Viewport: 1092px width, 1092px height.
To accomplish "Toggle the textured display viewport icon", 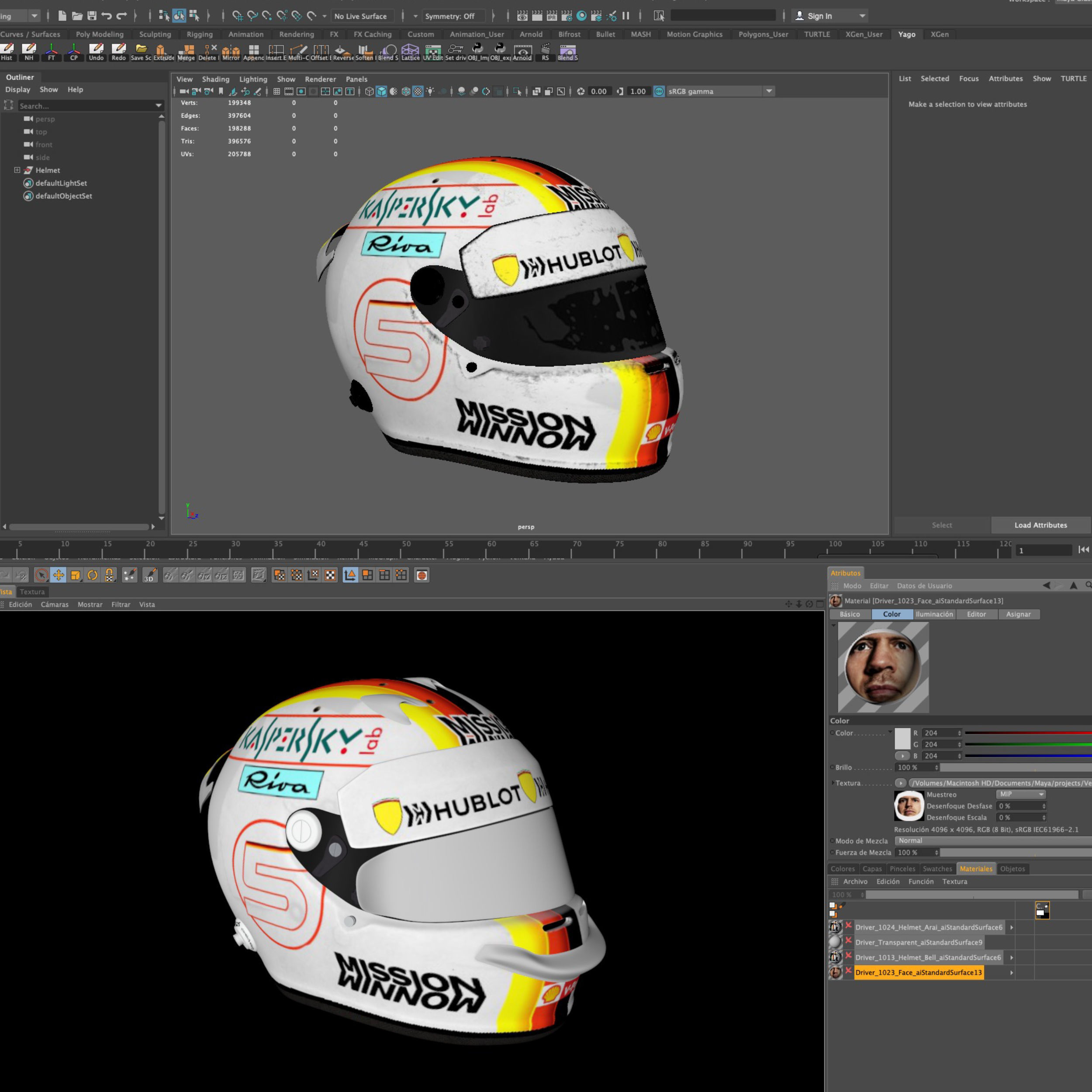I will tap(418, 92).
